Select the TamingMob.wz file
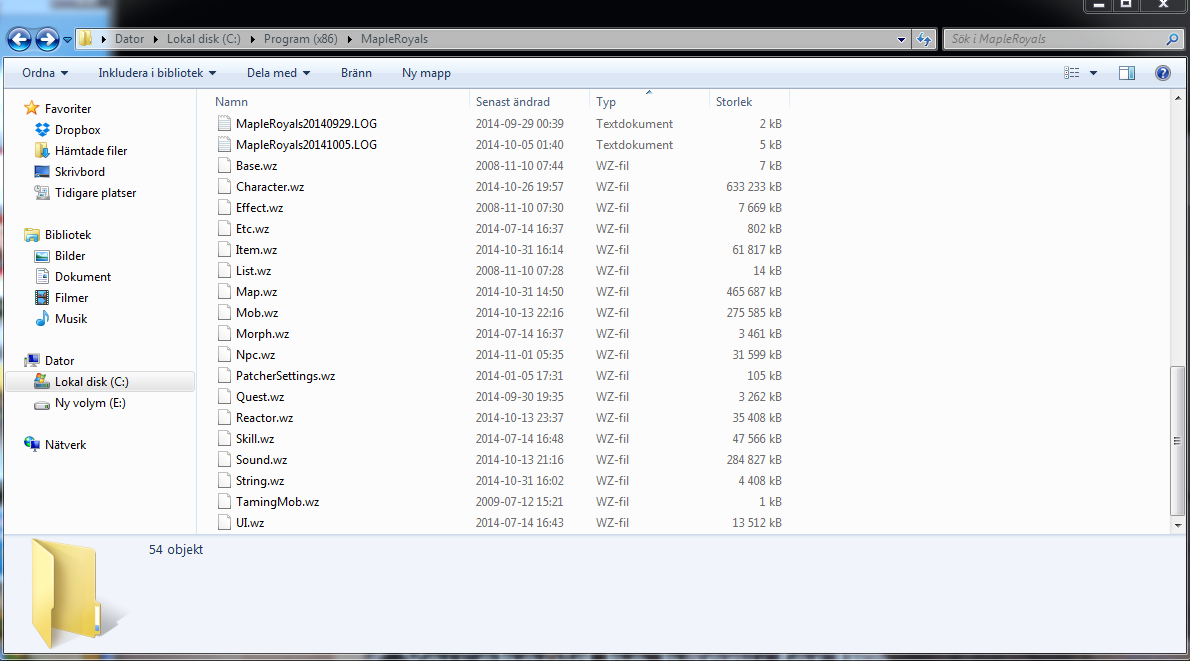Image resolution: width=1190 pixels, height=661 pixels. tap(277, 502)
